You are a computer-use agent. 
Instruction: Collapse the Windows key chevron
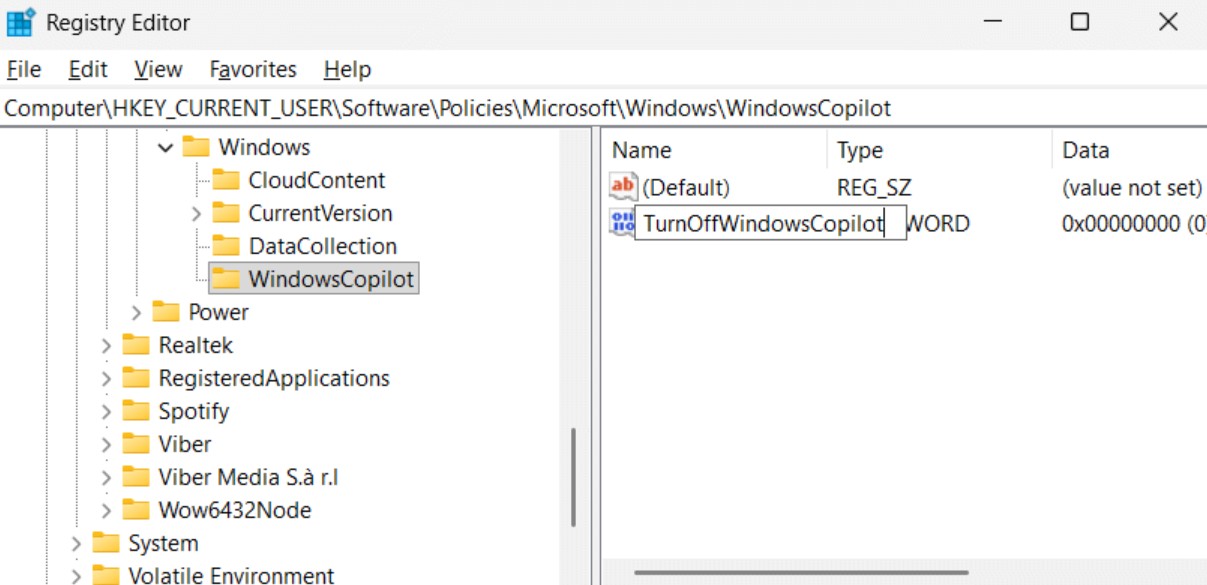(166, 147)
